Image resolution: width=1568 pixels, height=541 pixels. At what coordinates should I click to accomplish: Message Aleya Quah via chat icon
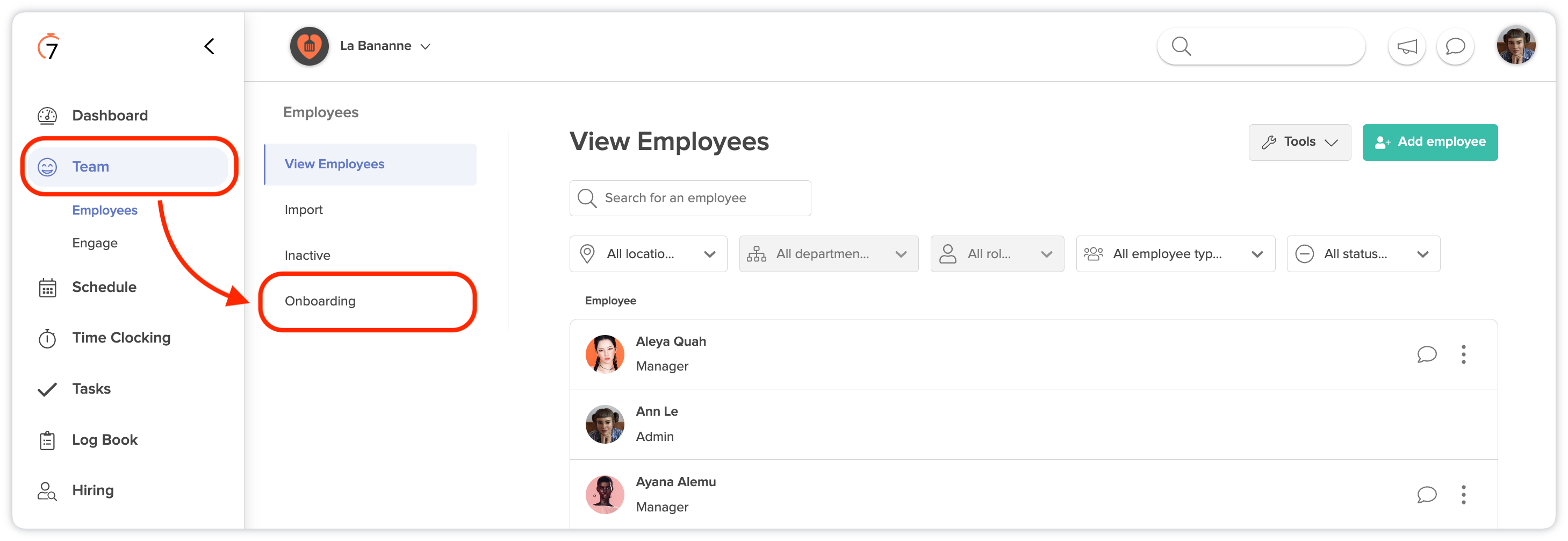point(1427,354)
